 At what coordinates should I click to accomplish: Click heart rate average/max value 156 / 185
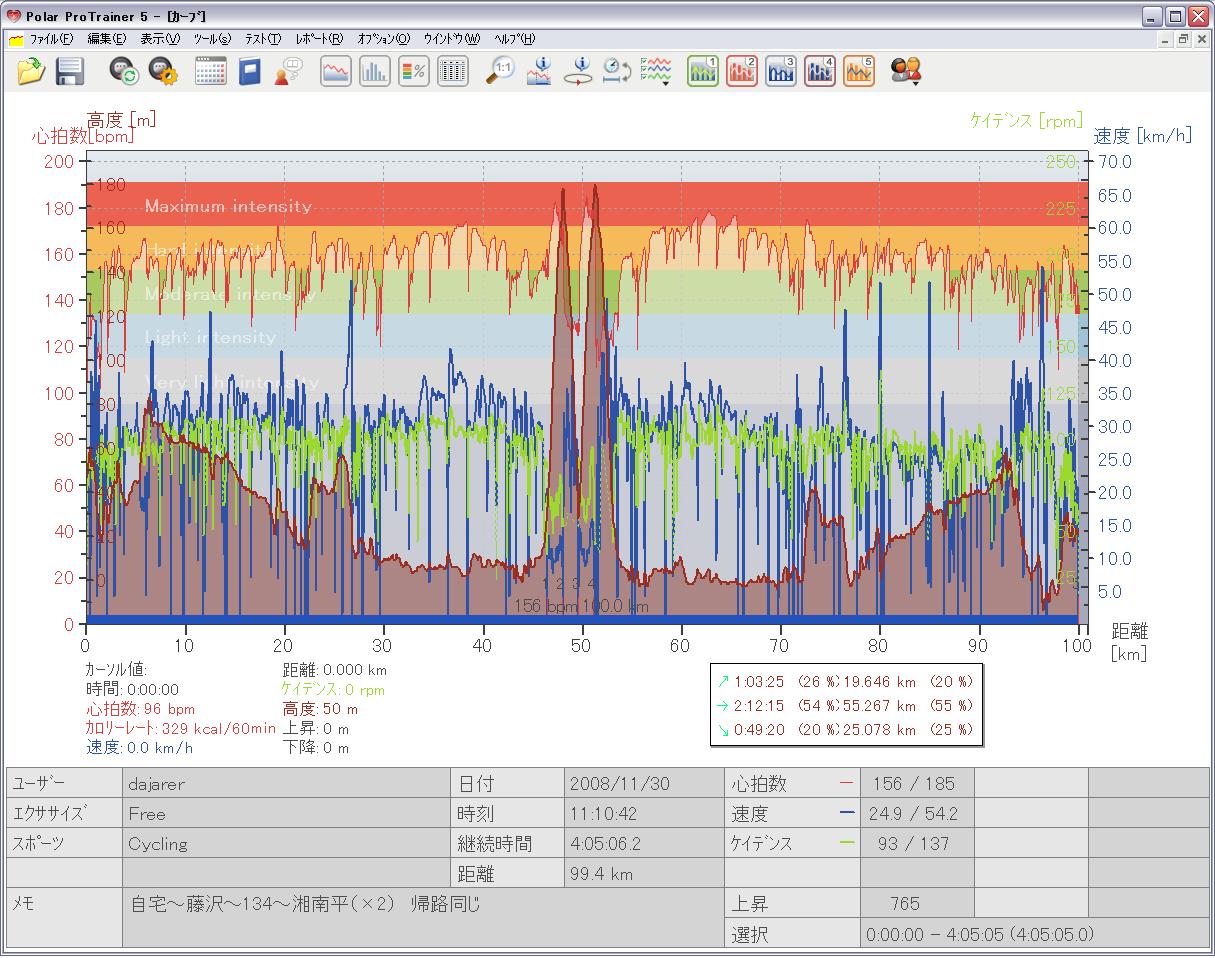point(916,783)
